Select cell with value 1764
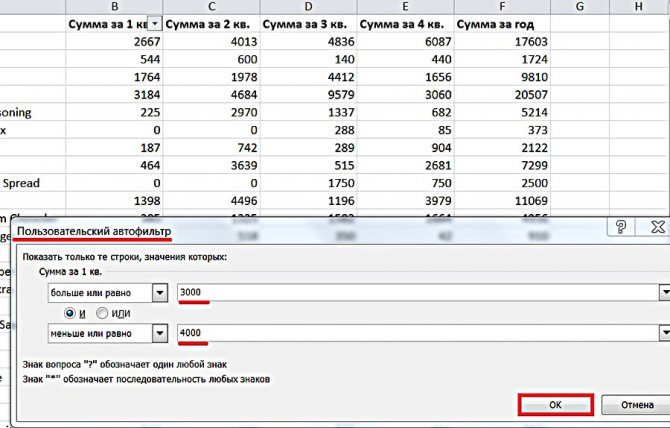Image resolution: width=670 pixels, height=428 pixels. click(x=114, y=77)
